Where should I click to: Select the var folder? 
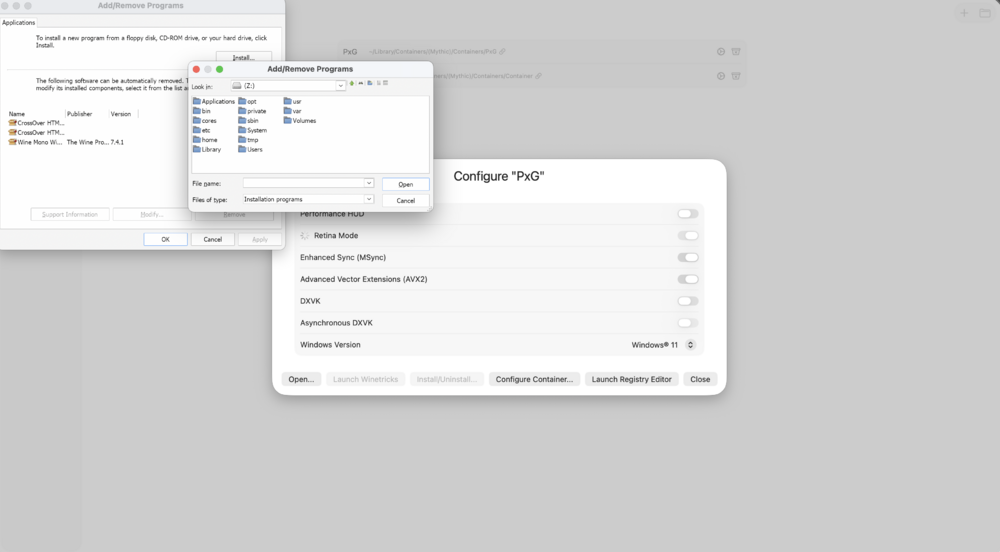293,111
